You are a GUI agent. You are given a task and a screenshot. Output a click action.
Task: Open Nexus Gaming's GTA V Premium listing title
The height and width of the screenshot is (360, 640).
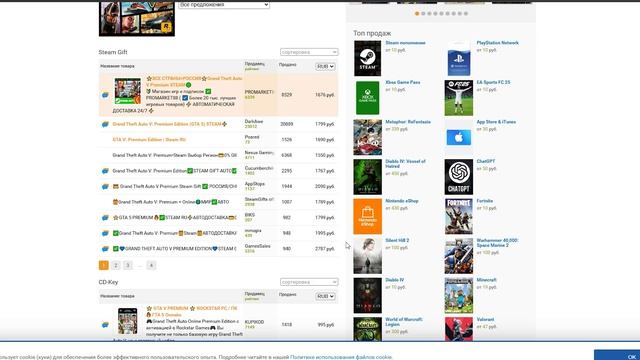point(175,155)
